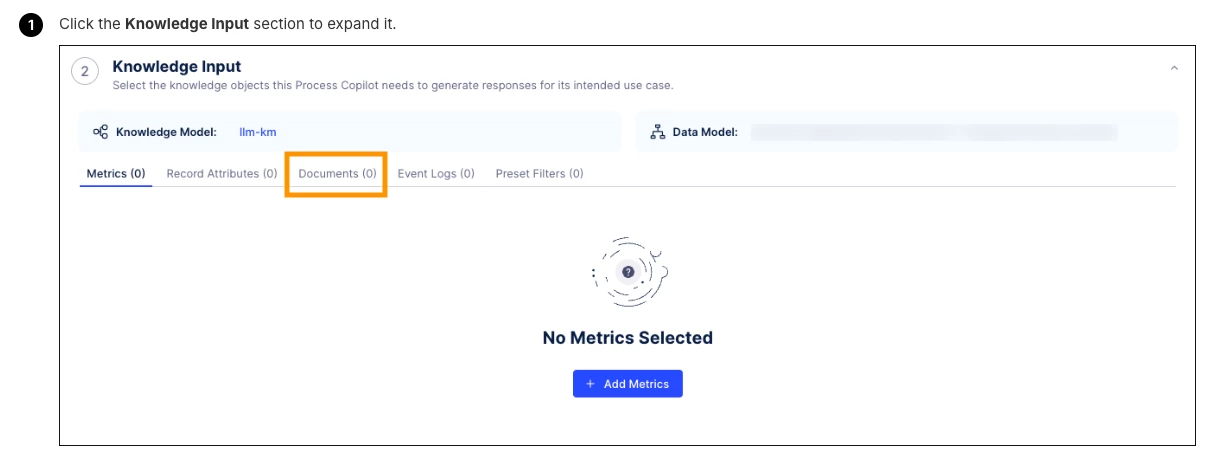Collapse the Knowledge Input section chevron

point(1174,68)
